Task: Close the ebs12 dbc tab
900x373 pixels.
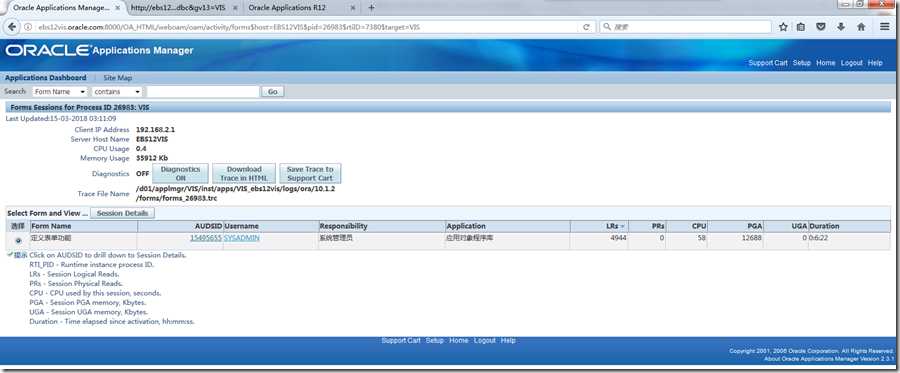Action: point(236,8)
